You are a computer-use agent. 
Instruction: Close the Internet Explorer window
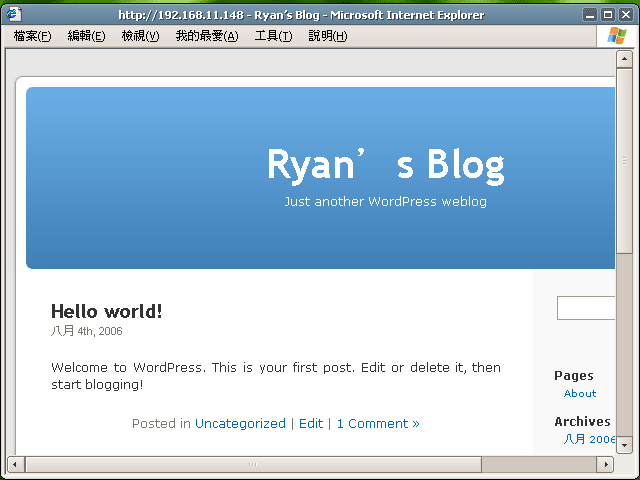click(x=626, y=15)
